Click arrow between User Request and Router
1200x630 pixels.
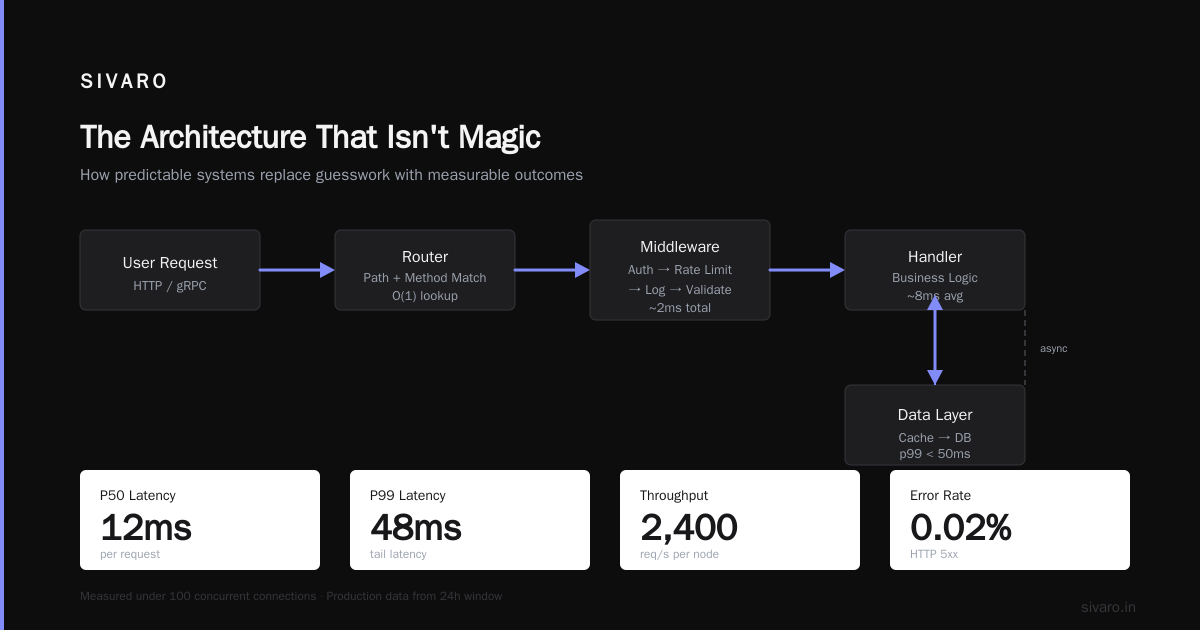coord(297,270)
